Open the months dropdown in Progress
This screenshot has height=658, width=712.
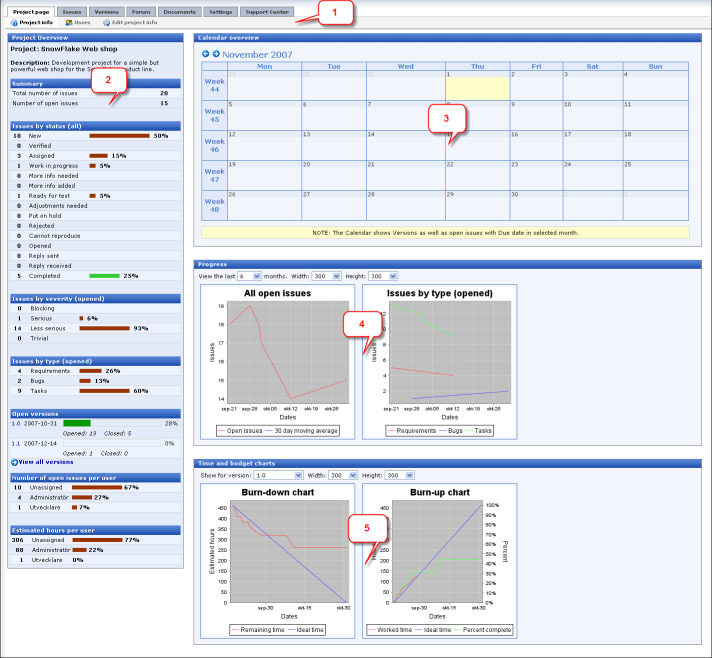249,276
